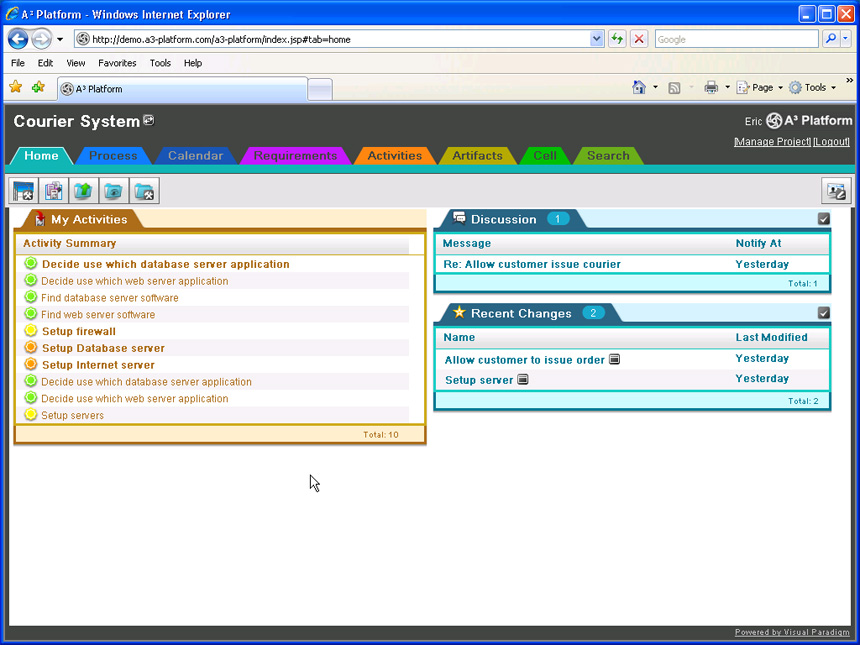
Task: Click the green status icon for Find database server software
Action: (31, 297)
